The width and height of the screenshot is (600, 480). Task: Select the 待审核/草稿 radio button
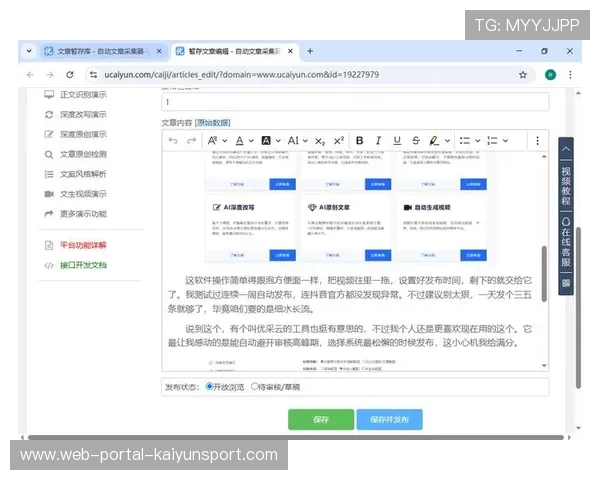[x=254, y=386]
